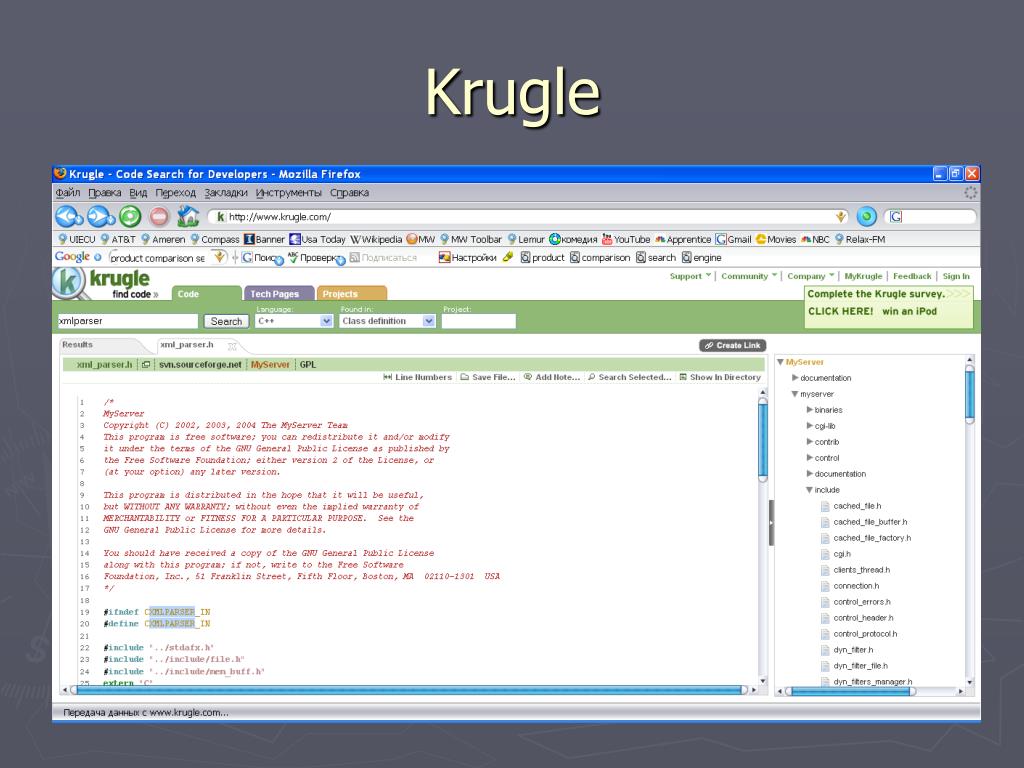This screenshot has height=768, width=1024.
Task: Click the green Go button beside address bar
Action: (867, 216)
